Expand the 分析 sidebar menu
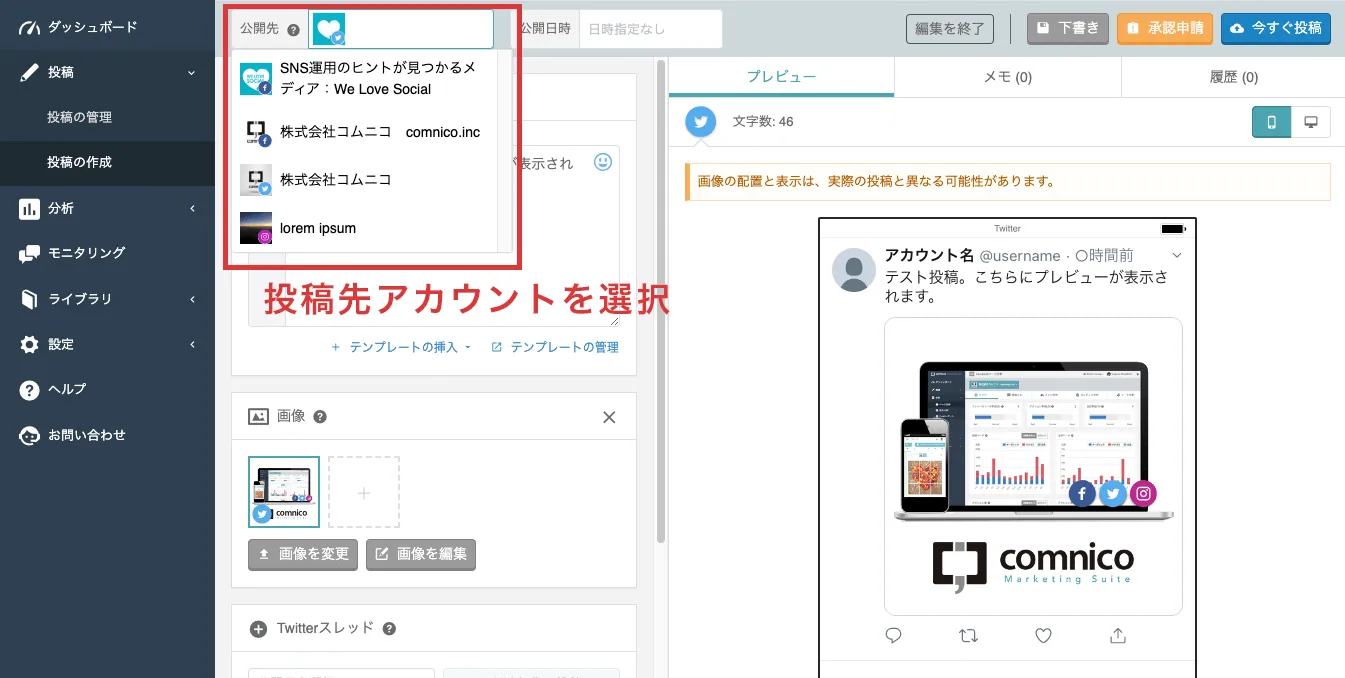Screen dimensions: 1345x678 tap(191, 208)
